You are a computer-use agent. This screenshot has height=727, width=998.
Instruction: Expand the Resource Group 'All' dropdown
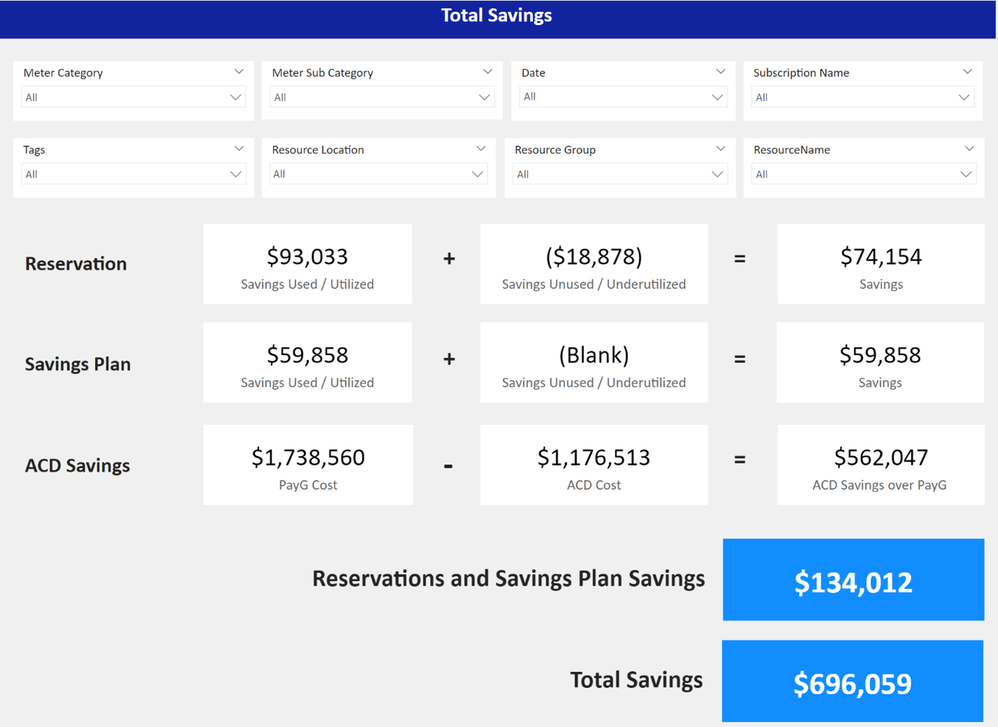[x=619, y=174]
